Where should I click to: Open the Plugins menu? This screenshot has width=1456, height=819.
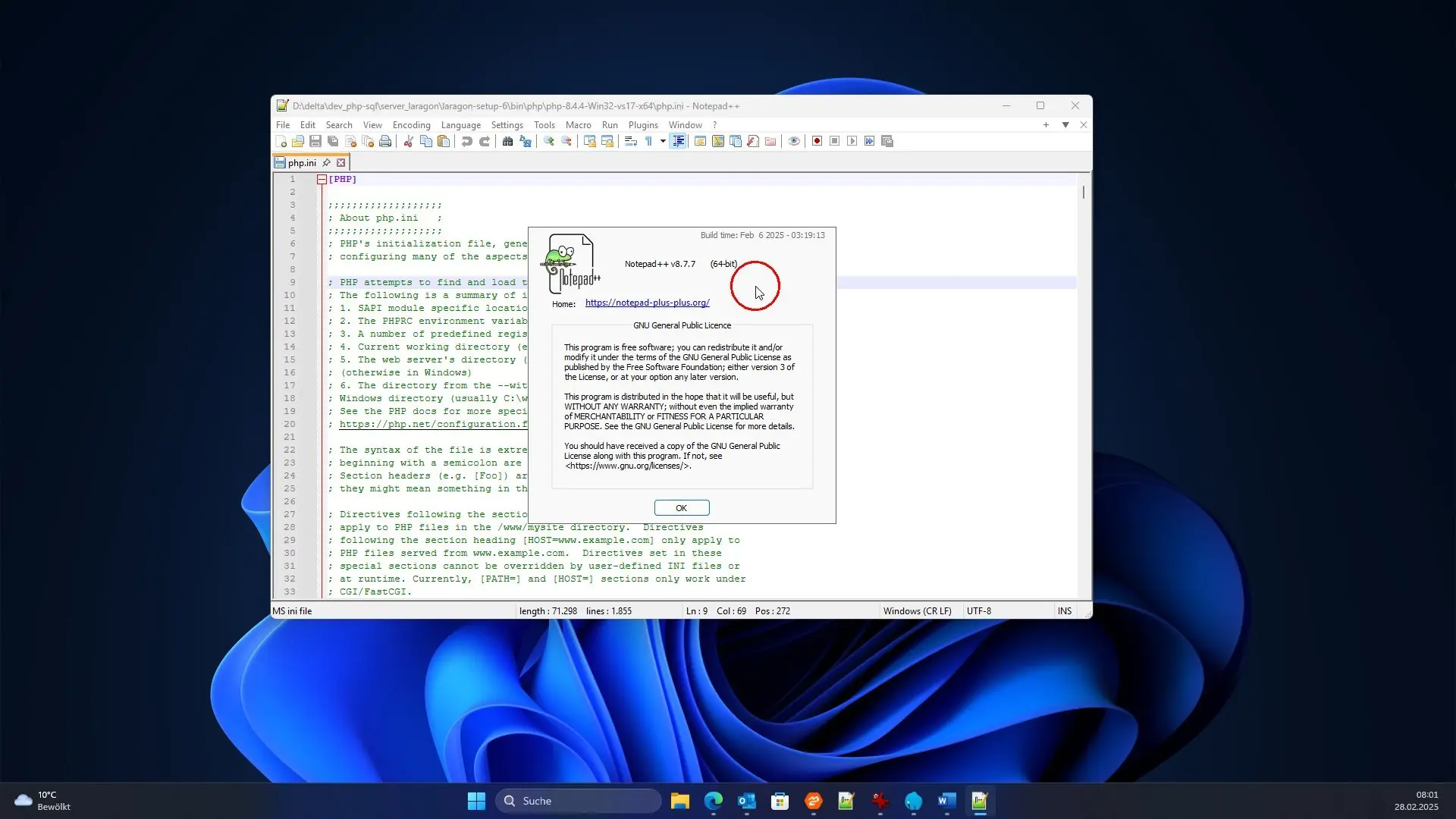tap(643, 125)
